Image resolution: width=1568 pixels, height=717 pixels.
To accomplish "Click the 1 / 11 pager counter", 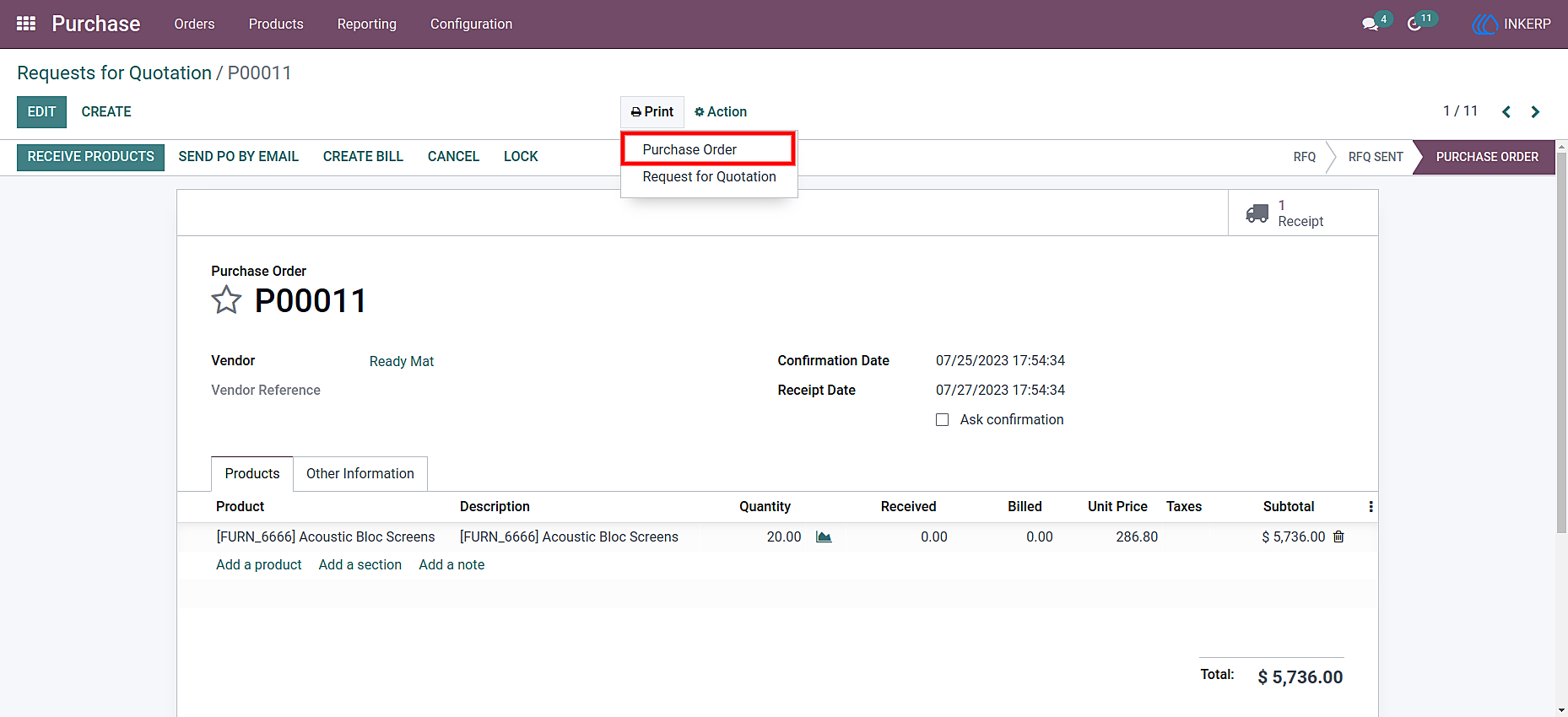I will click(1461, 111).
